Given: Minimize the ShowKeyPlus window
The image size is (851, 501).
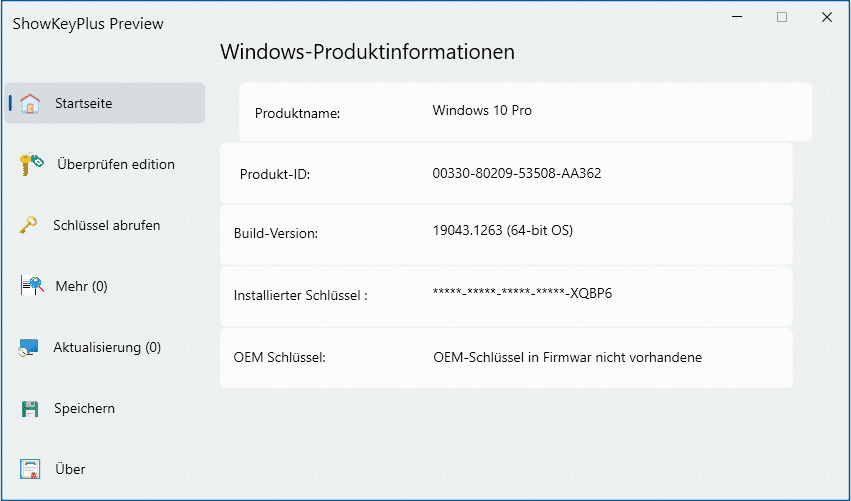Looking at the screenshot, I should (x=736, y=17).
